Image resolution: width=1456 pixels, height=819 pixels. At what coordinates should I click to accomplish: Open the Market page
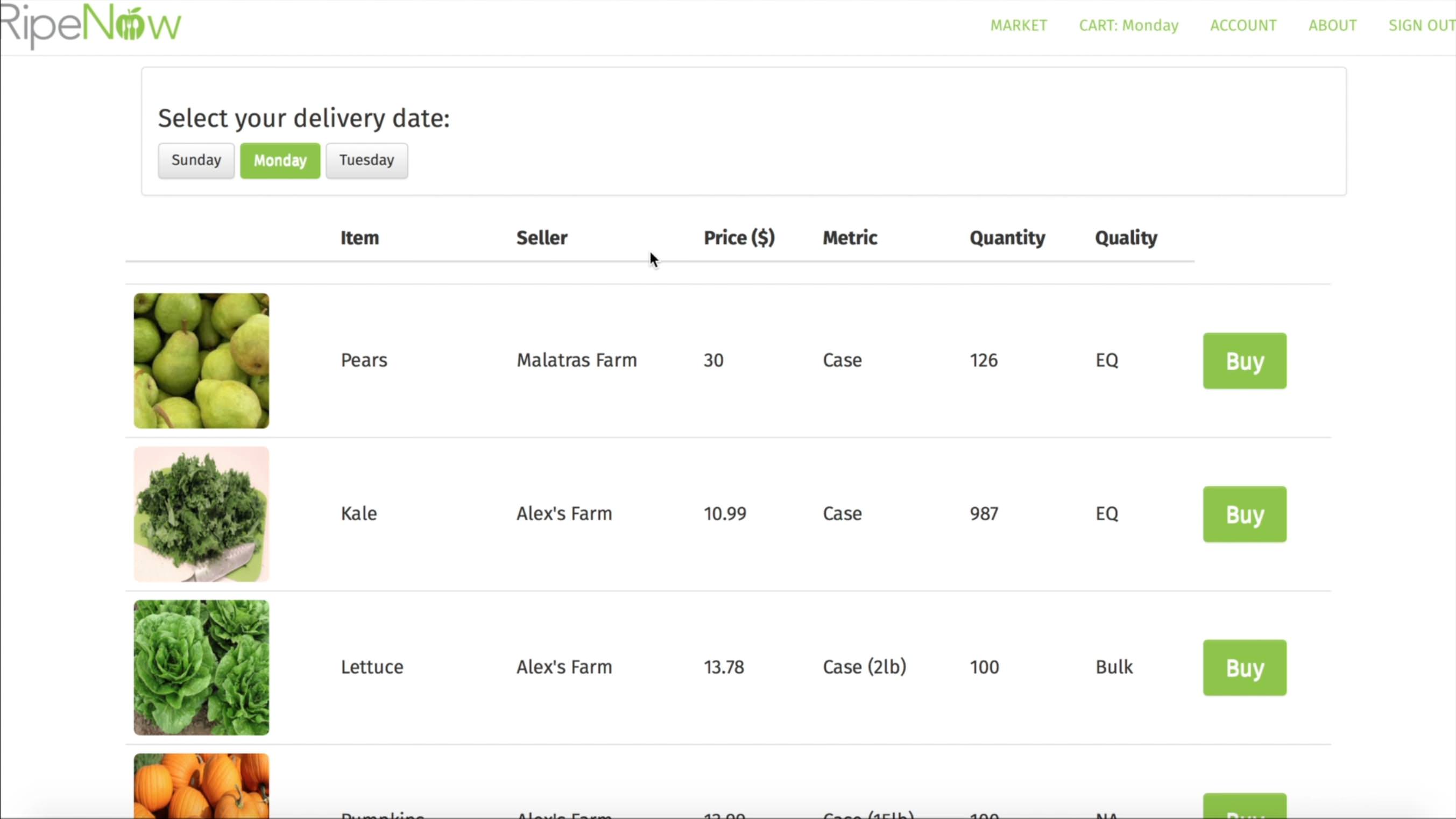point(1019,25)
